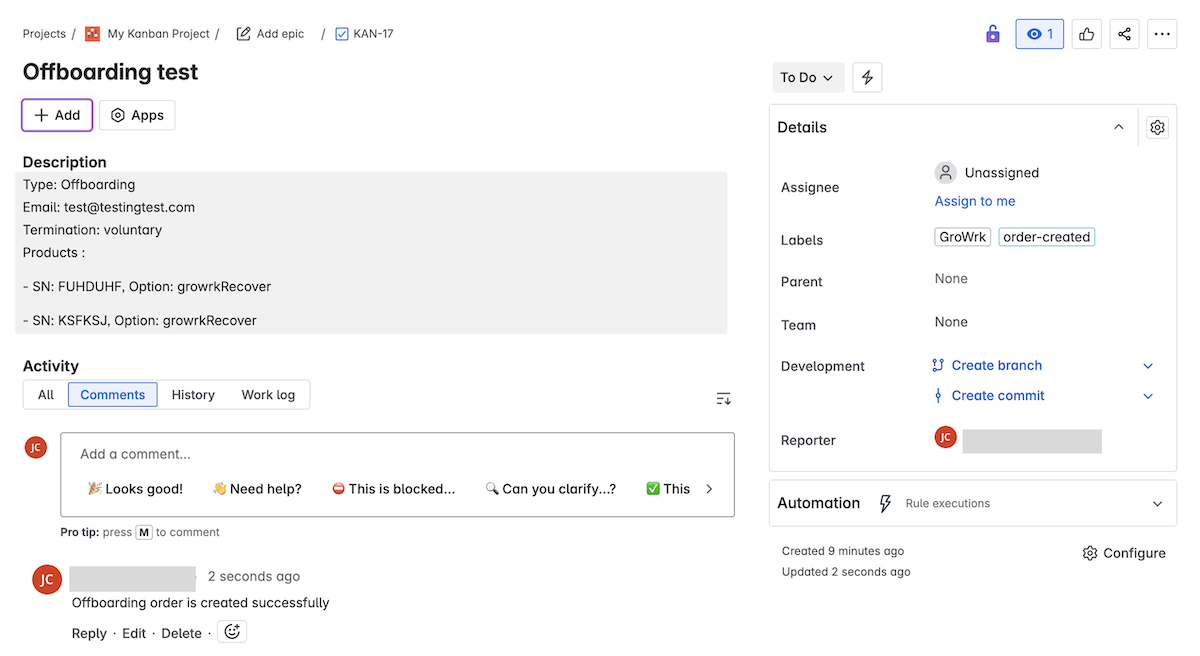Open Details panel settings gear
This screenshot has width=1200, height=656.
coord(1157,127)
